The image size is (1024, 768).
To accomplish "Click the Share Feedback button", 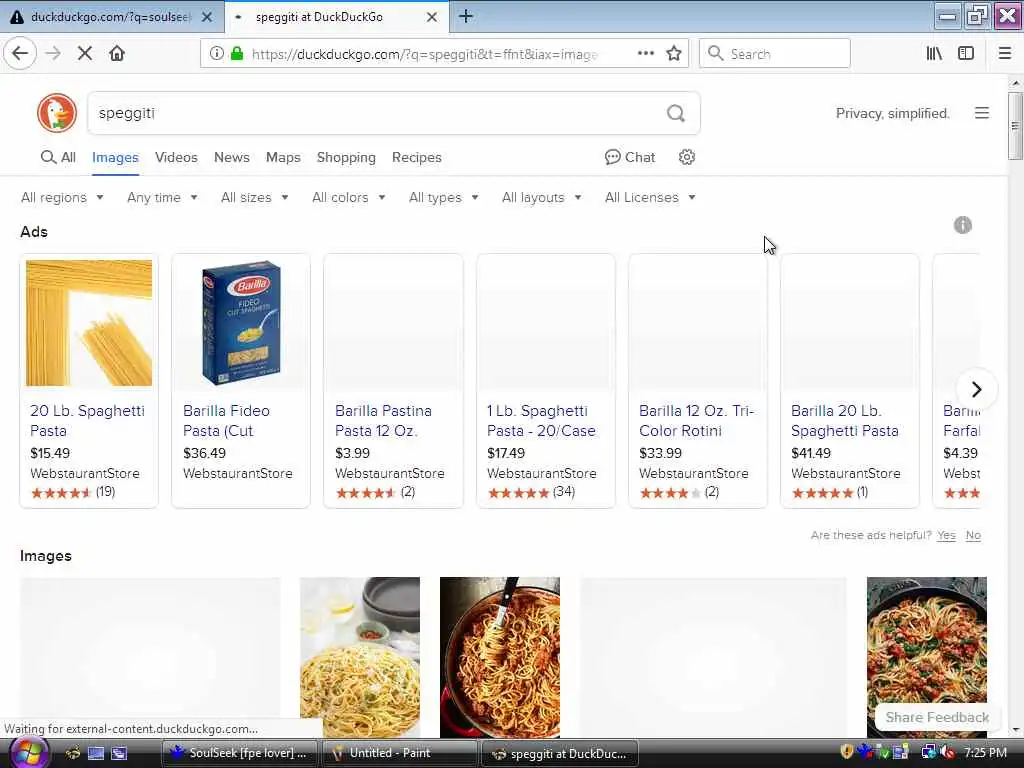I will click(x=936, y=718).
